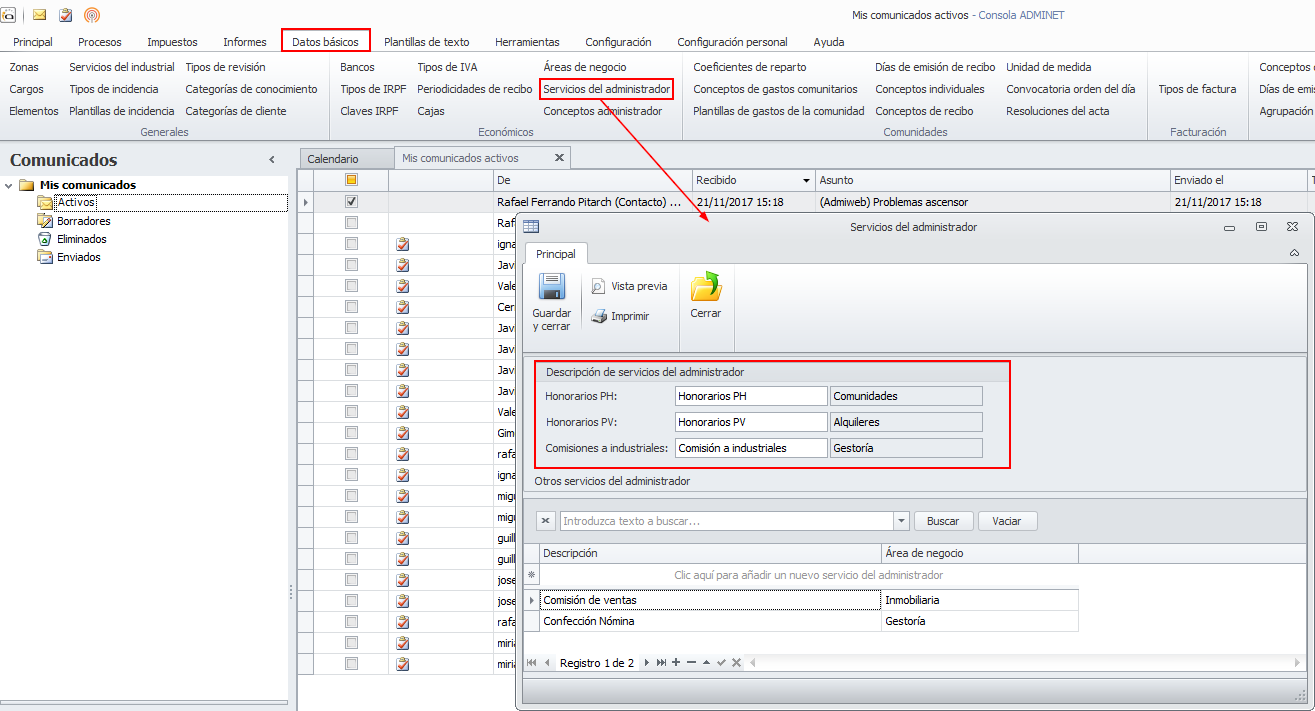Viewport: 1315px width, 711px height.
Task: Open Tipos de factura from the ribbon
Action: [1197, 89]
